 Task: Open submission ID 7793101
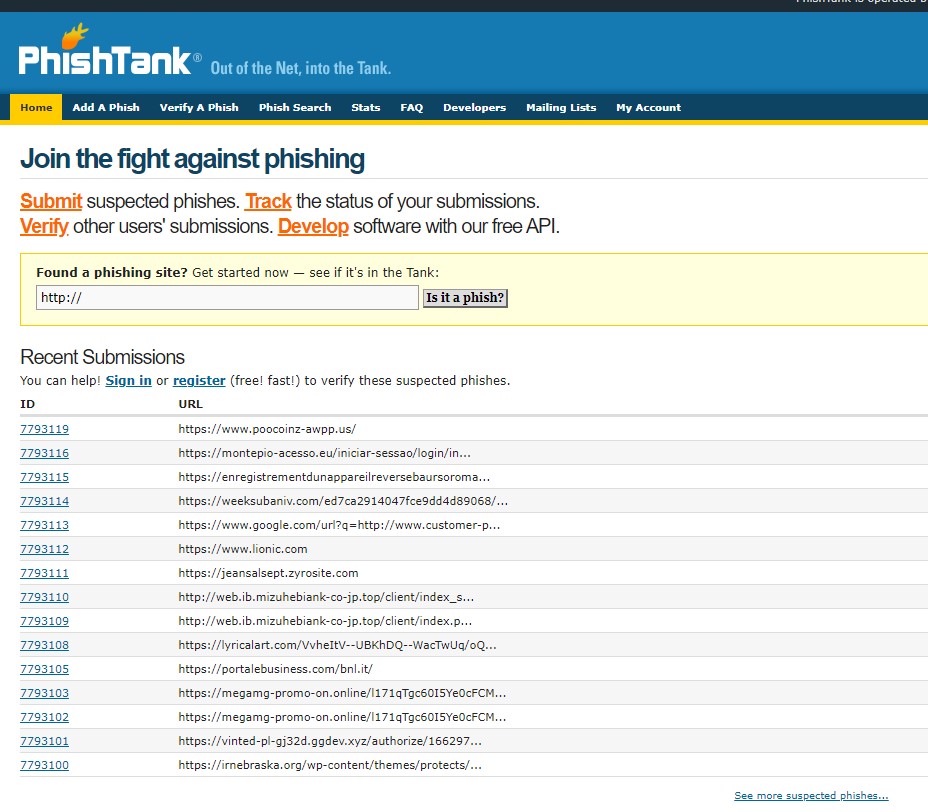[44, 741]
